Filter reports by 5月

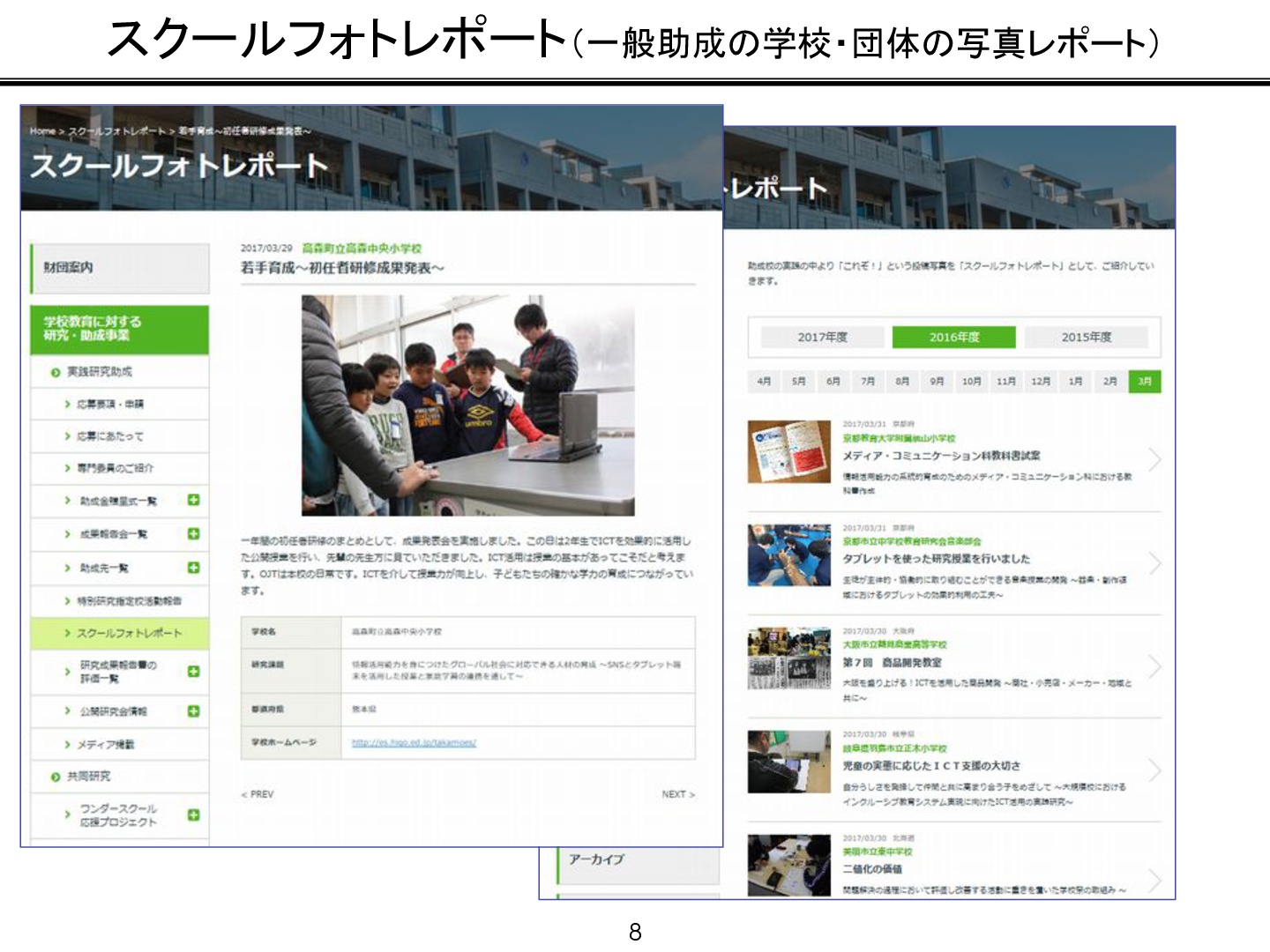(798, 382)
